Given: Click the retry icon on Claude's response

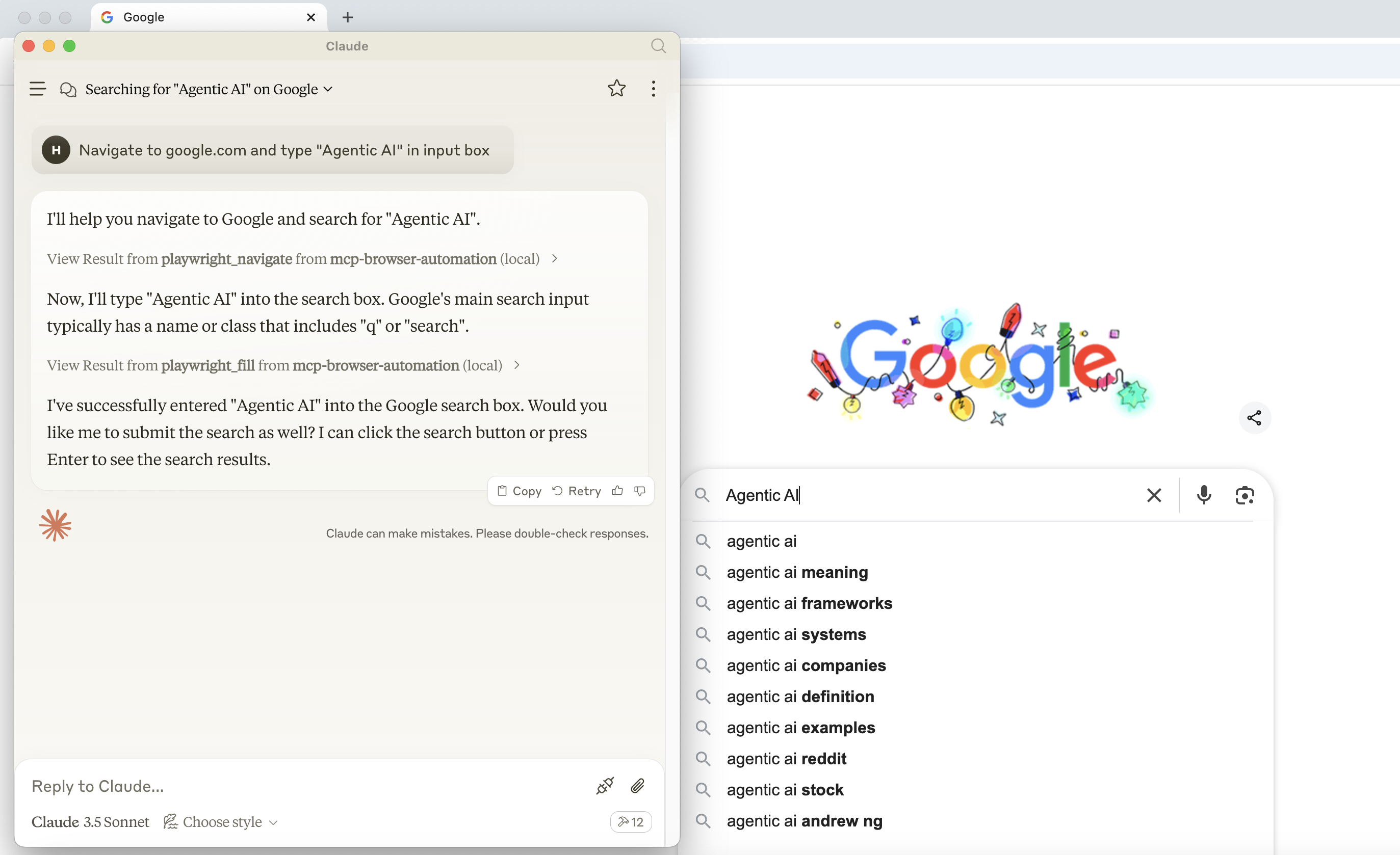Looking at the screenshot, I should [x=557, y=490].
